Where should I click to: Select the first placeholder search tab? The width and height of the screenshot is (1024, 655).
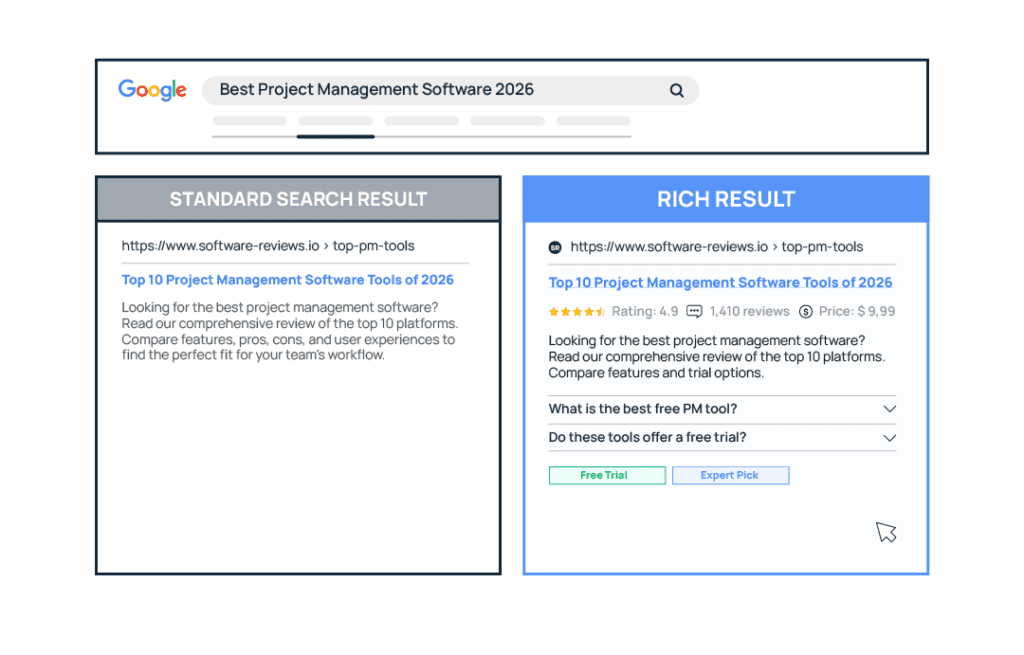pos(249,122)
